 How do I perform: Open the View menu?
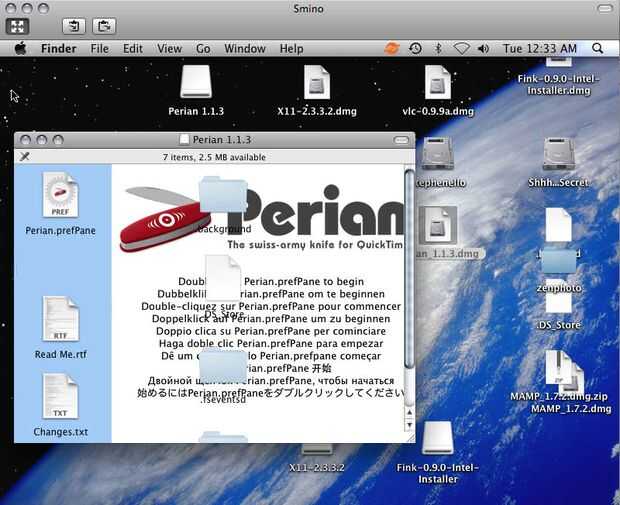pyautogui.click(x=169, y=49)
